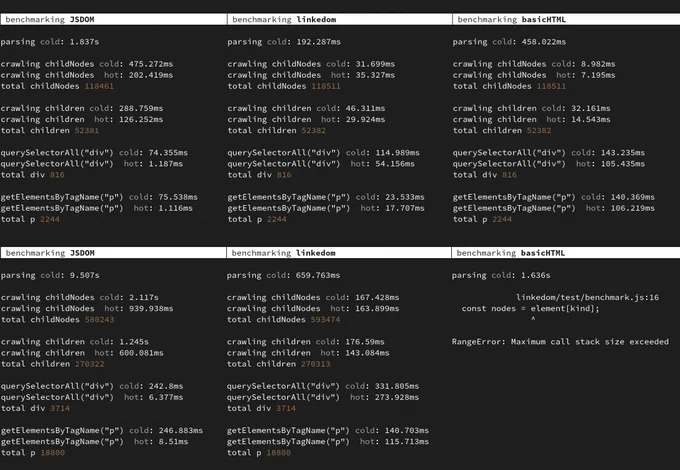Click total children count 270322
Viewport: 680px width, 470px height.
(x=89, y=364)
